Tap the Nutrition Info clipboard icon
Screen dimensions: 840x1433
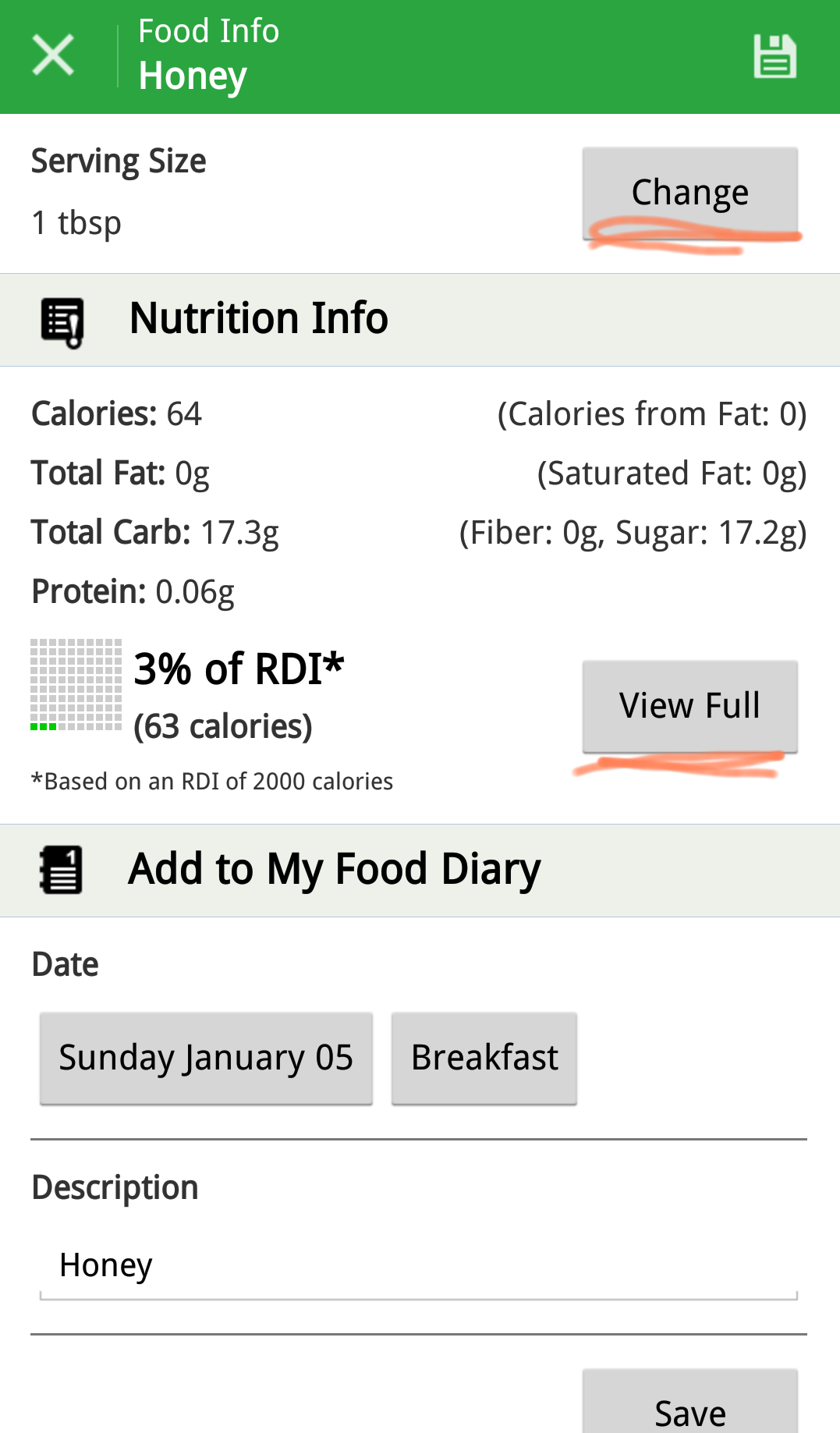62,321
